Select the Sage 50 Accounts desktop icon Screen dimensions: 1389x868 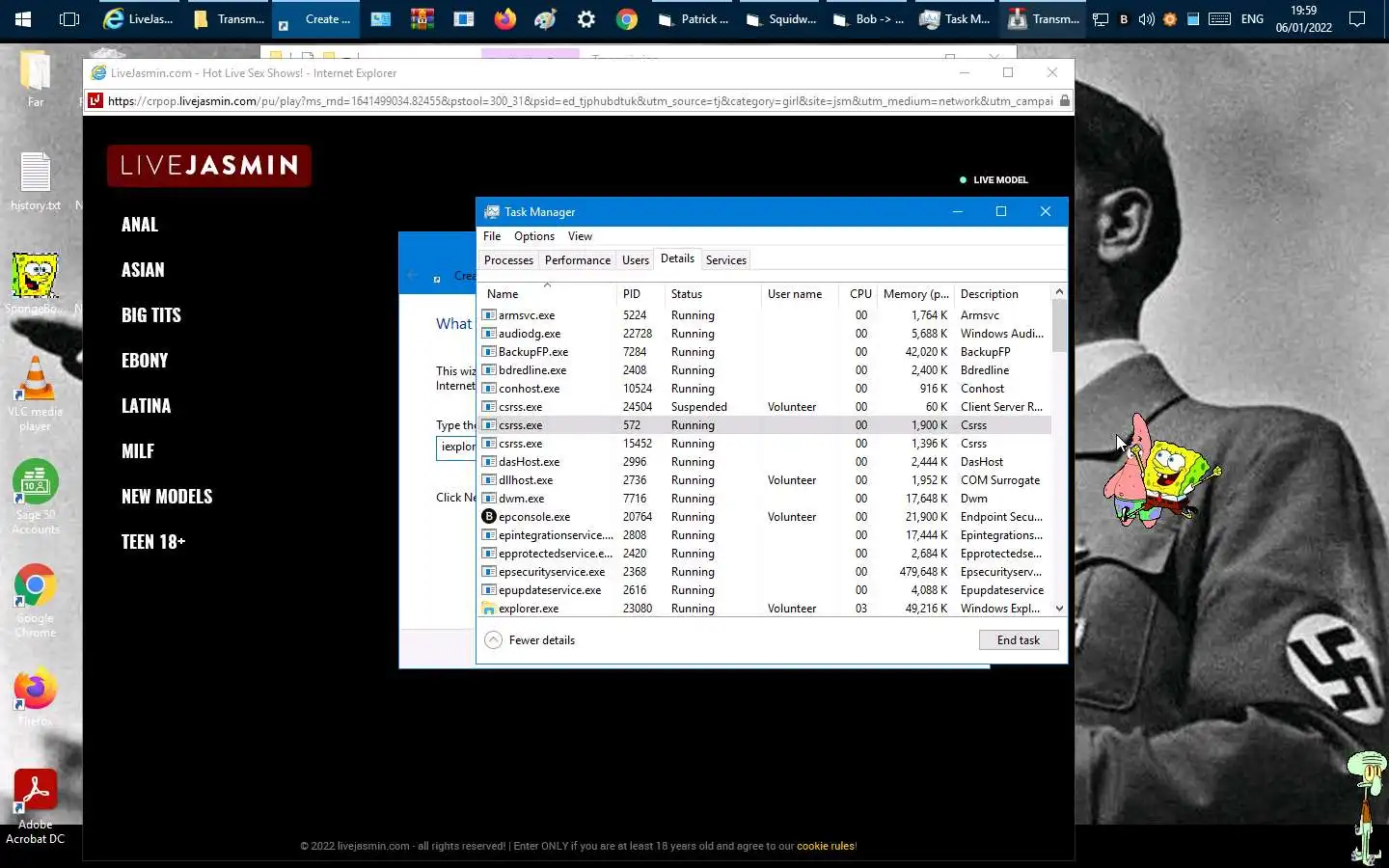click(36, 497)
